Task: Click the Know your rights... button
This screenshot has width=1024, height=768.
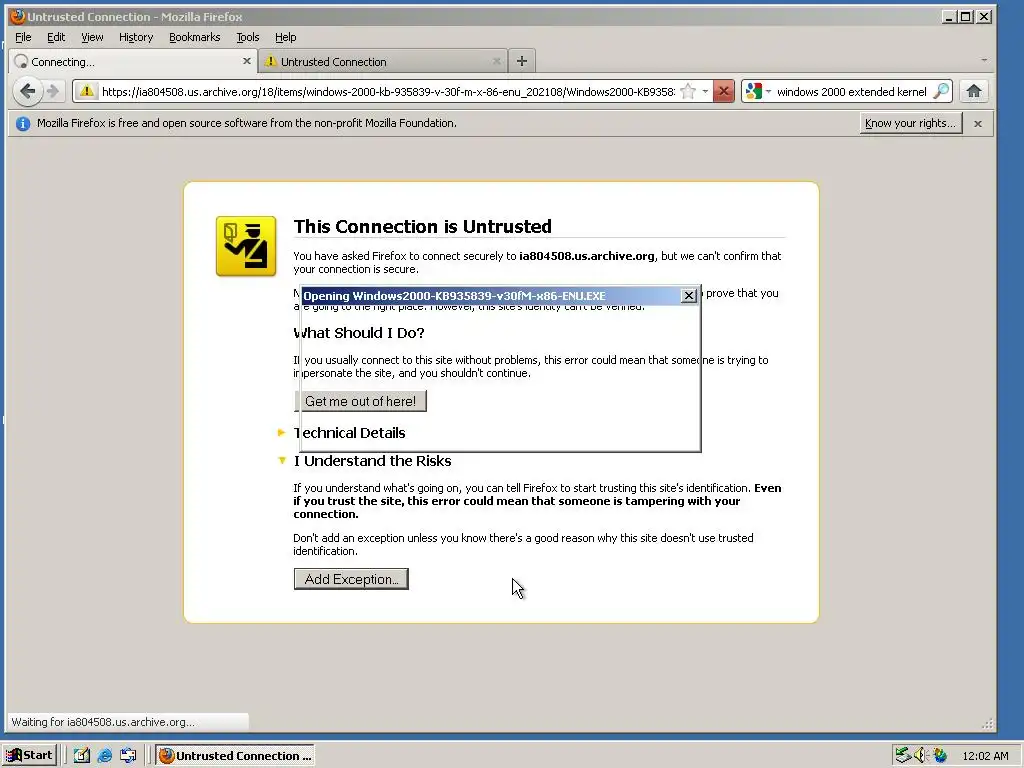Action: tap(910, 123)
